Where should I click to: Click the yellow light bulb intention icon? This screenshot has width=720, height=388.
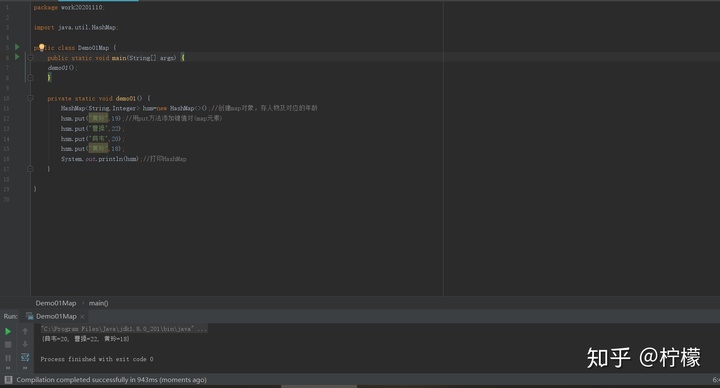(41, 47)
